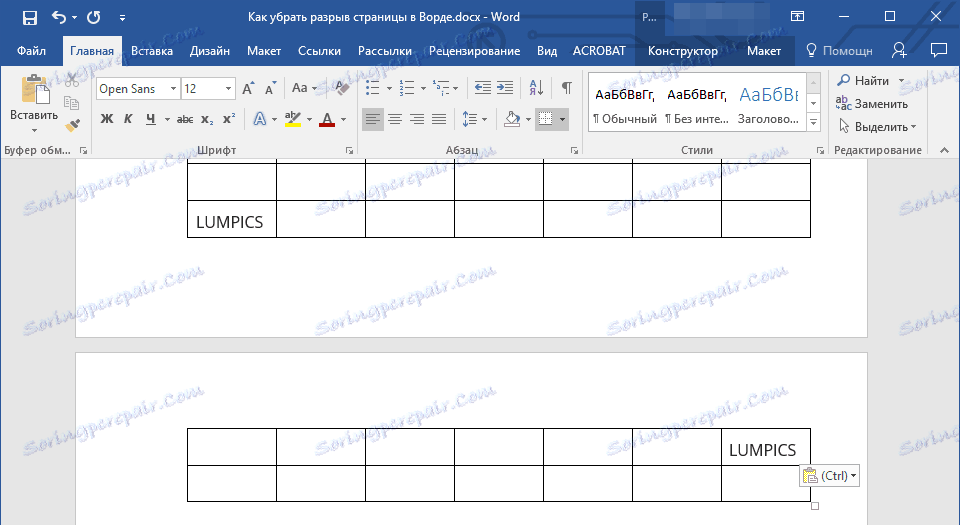Click the Sort A-Z icon
Image resolution: width=960 pixels, height=525 pixels.
[536, 88]
